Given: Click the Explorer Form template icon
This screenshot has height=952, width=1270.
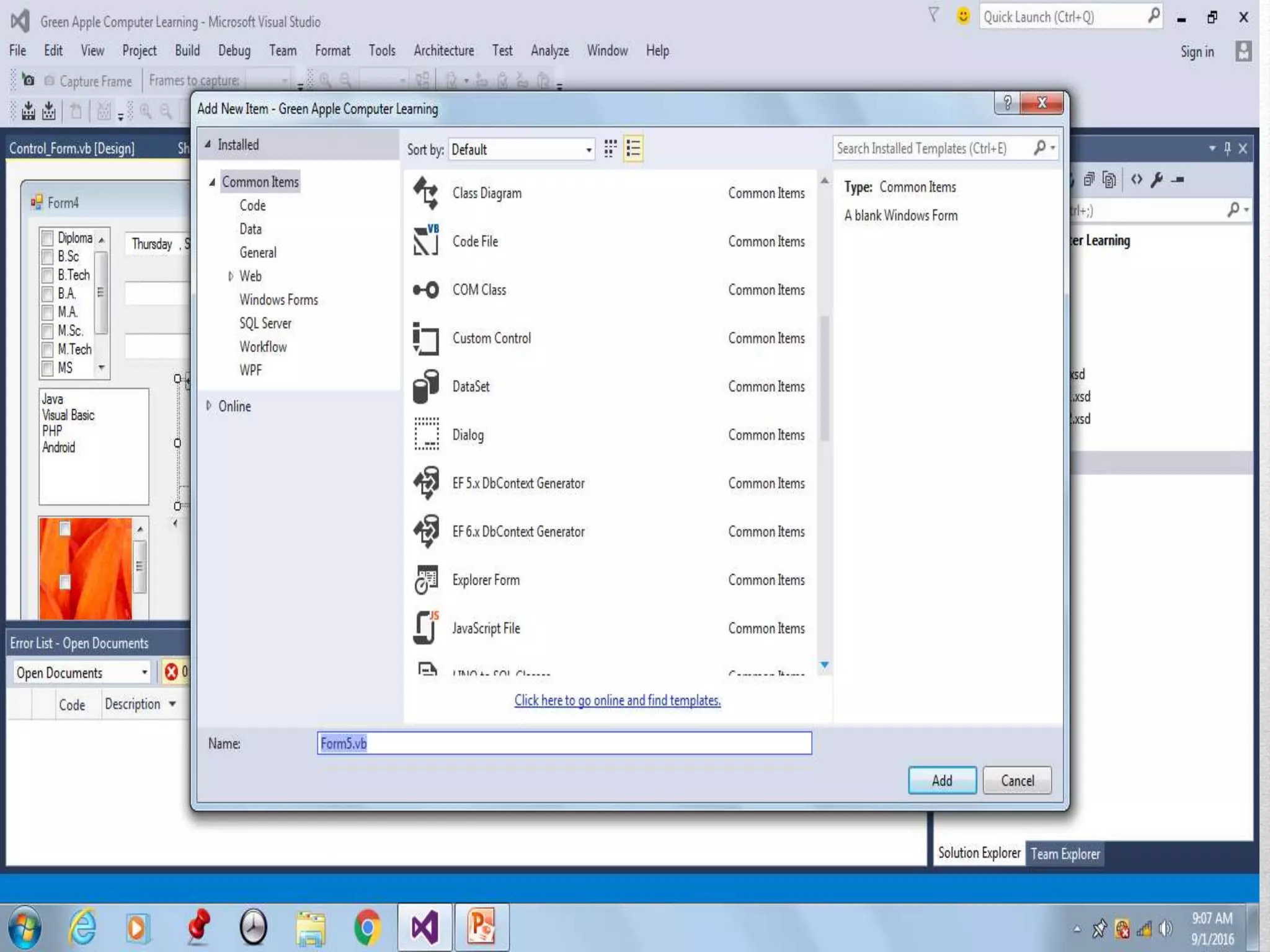Looking at the screenshot, I should [426, 580].
